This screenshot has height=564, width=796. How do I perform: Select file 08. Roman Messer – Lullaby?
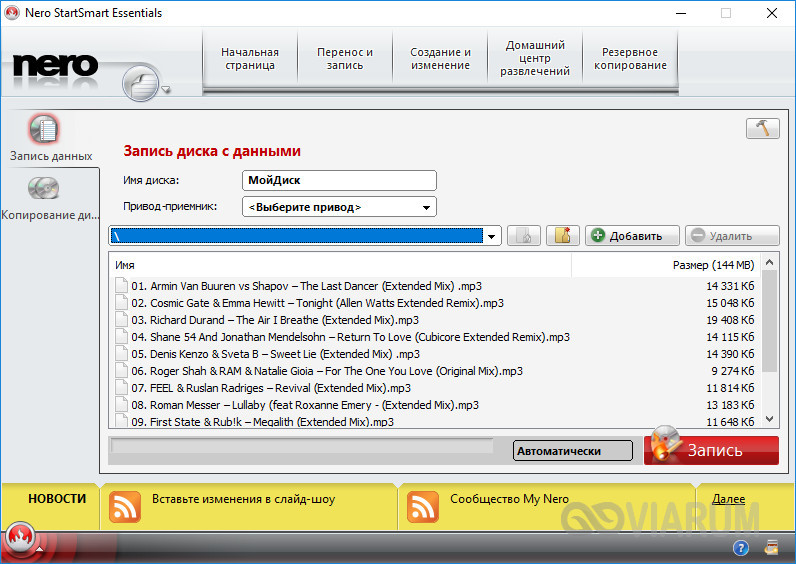[x=305, y=405]
